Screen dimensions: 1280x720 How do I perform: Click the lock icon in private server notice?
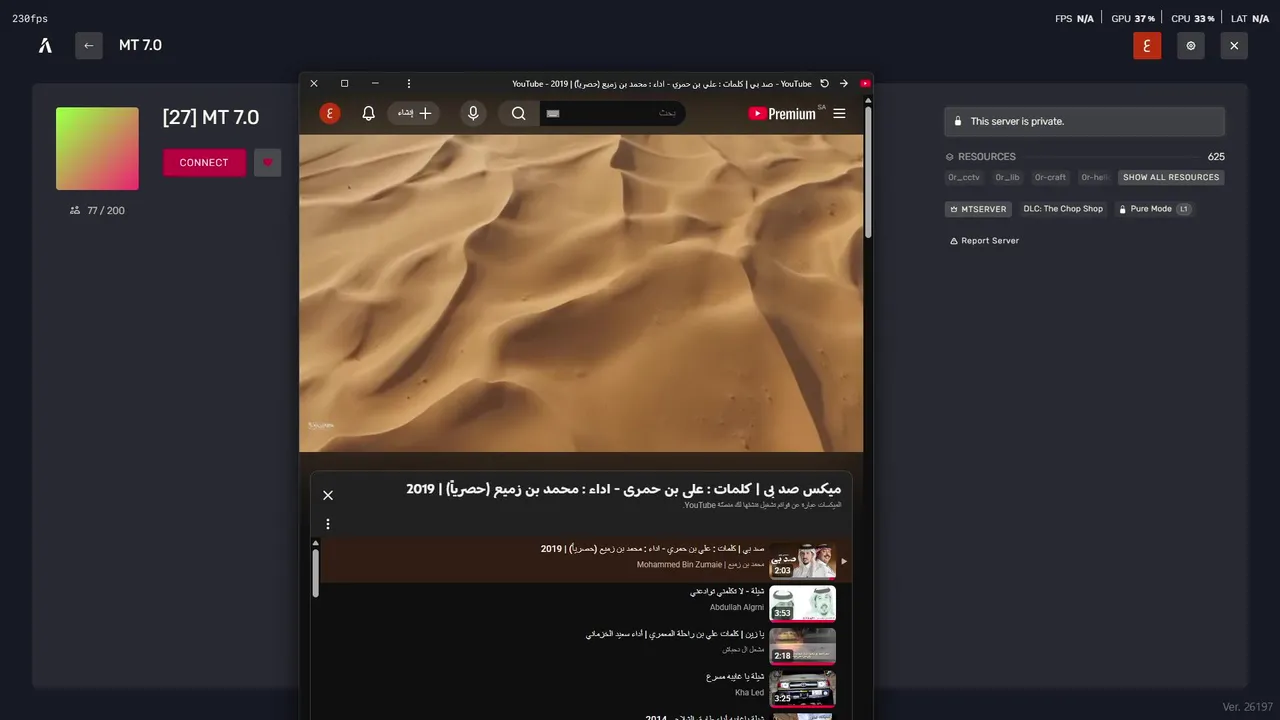[x=958, y=121]
